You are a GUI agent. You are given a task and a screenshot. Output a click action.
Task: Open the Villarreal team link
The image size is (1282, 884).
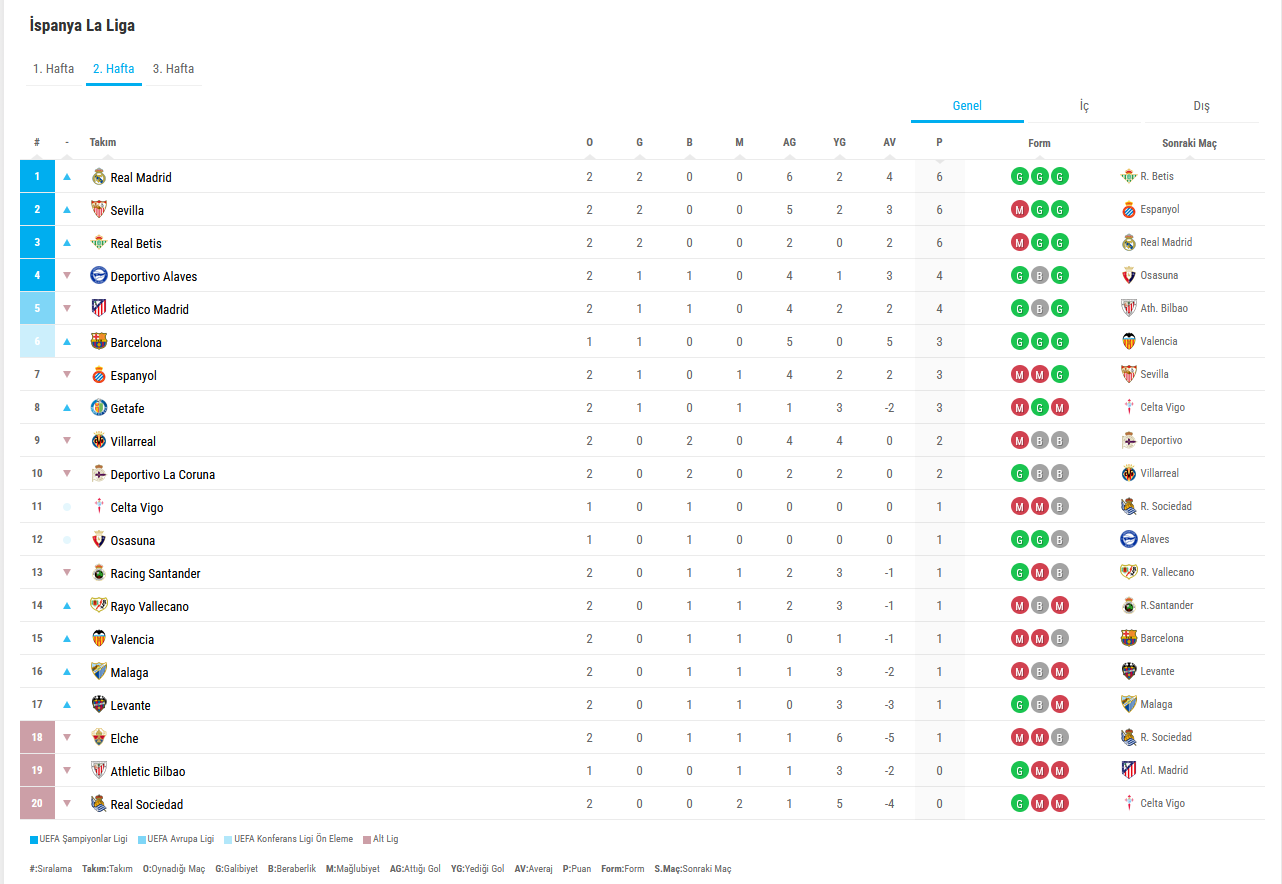coord(133,442)
